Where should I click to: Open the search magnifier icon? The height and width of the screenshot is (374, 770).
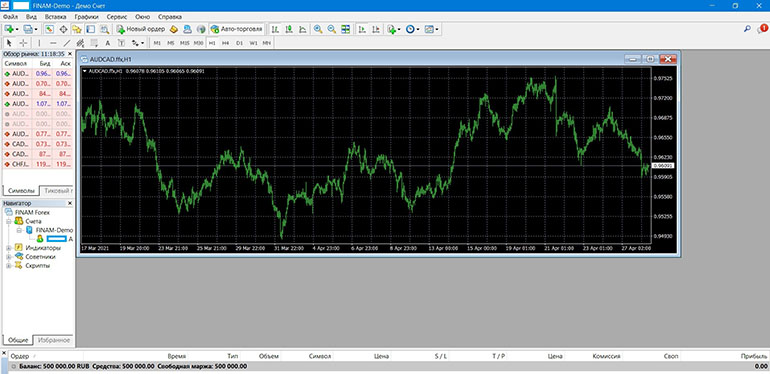tap(747, 29)
